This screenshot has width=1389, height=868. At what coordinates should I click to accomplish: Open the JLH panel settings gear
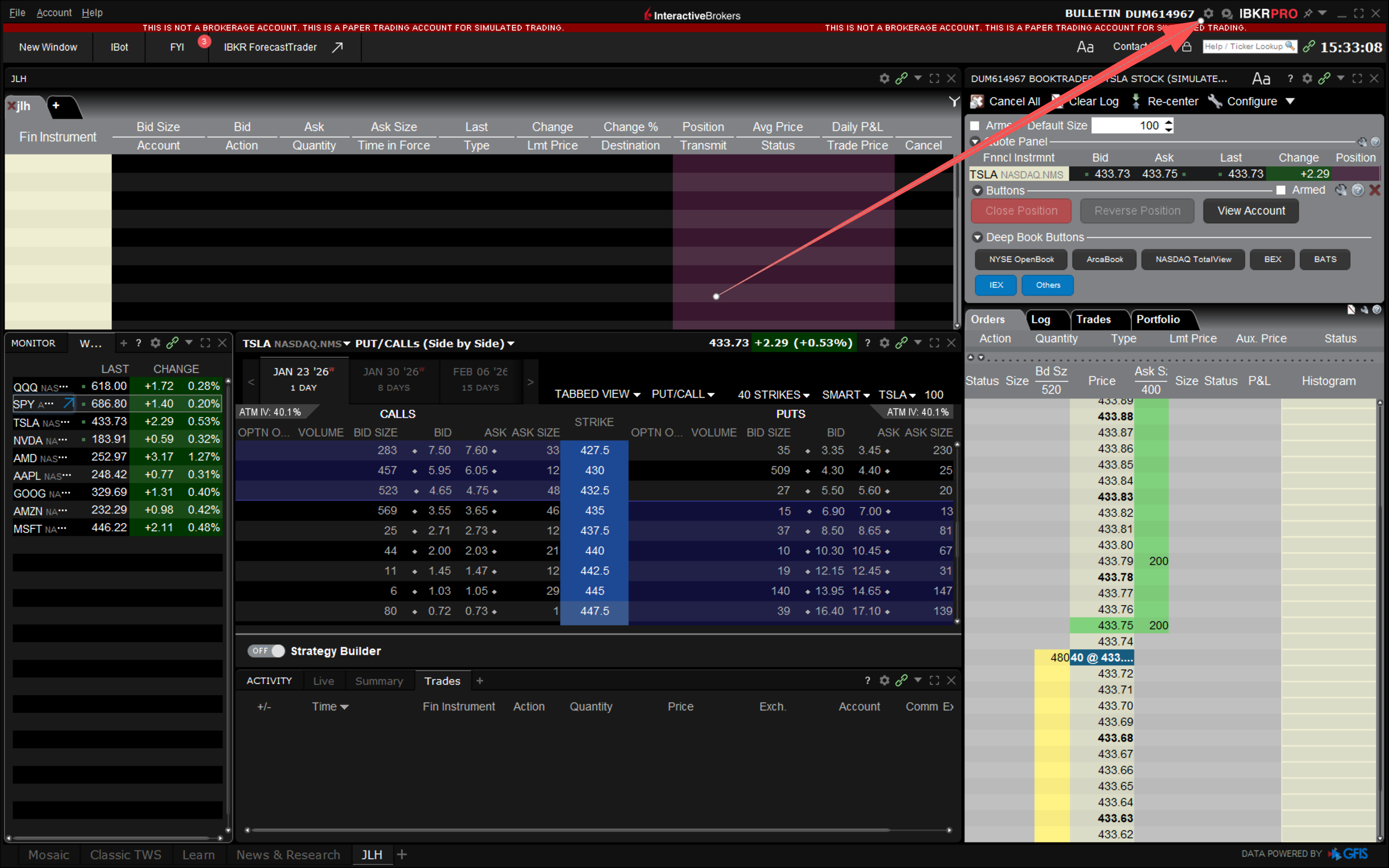884,79
